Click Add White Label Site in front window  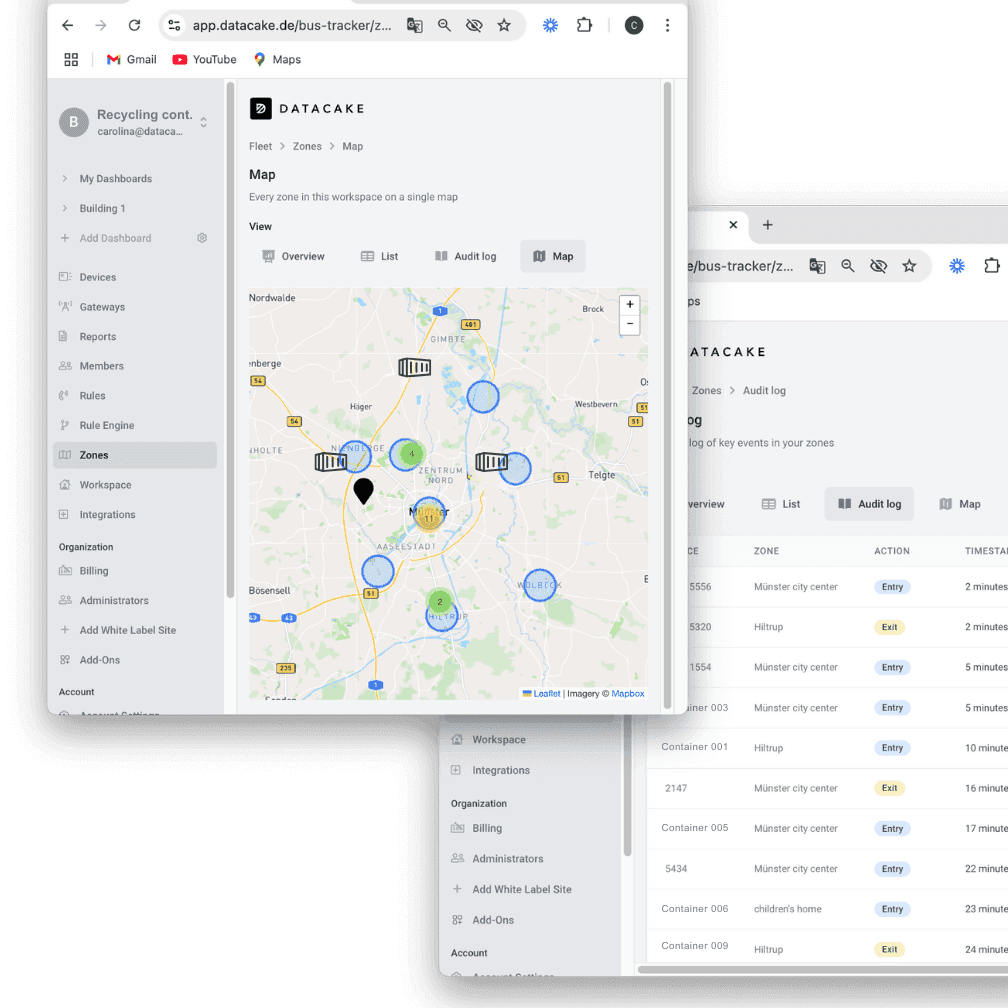(x=128, y=630)
